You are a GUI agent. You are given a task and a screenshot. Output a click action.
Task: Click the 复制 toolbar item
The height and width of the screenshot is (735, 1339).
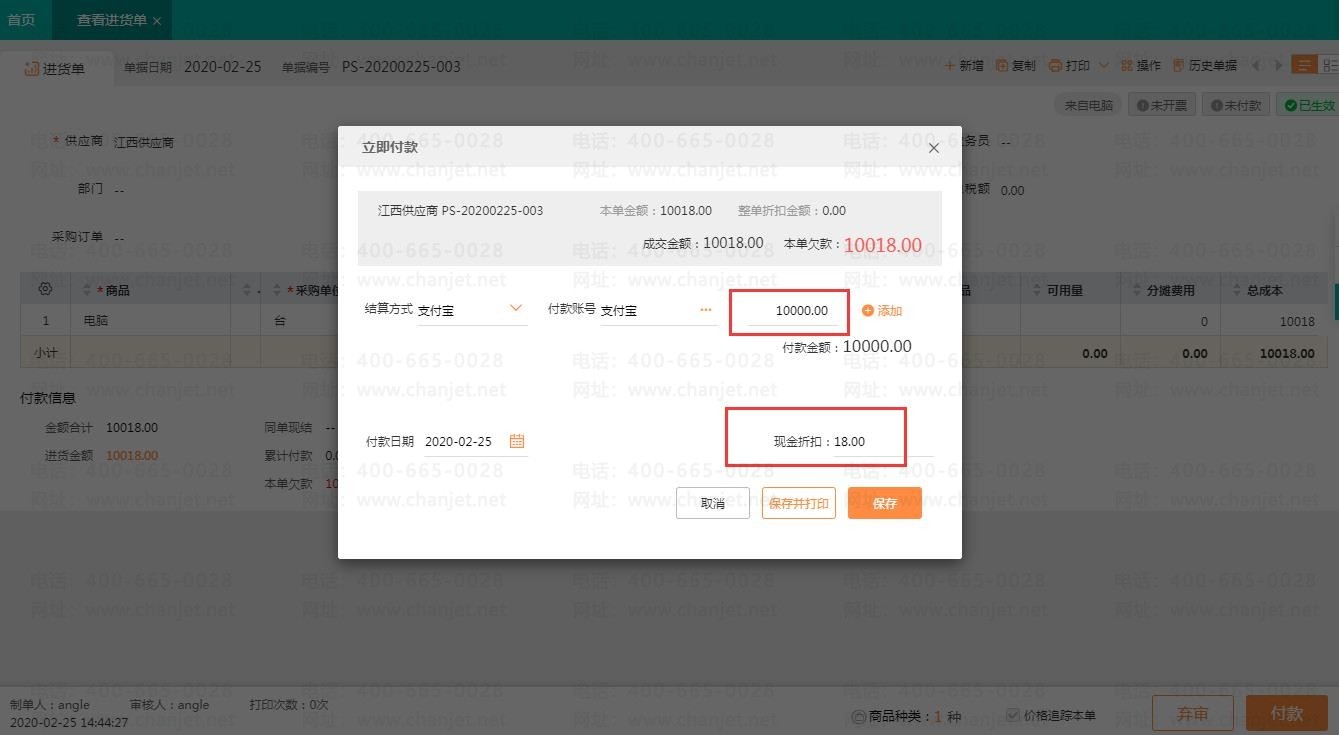pyautogui.click(x=1016, y=66)
